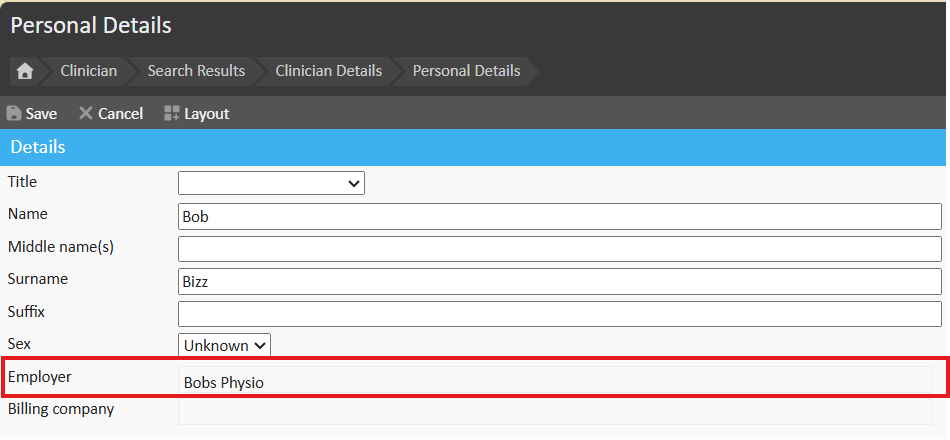Click the Details section header
The image size is (950, 440).
(x=474, y=147)
